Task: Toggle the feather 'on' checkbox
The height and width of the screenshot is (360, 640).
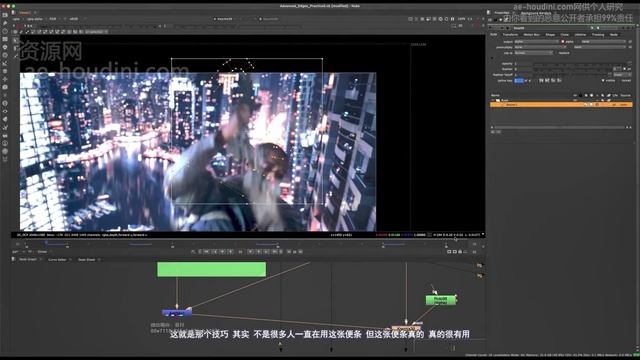Action: pos(625,69)
